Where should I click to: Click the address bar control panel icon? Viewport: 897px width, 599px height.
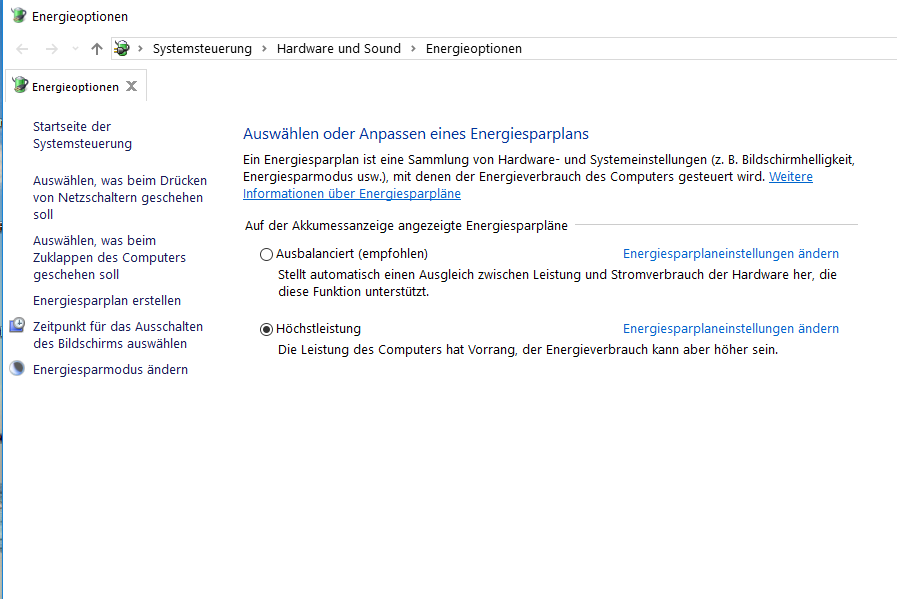pyautogui.click(x=122, y=49)
